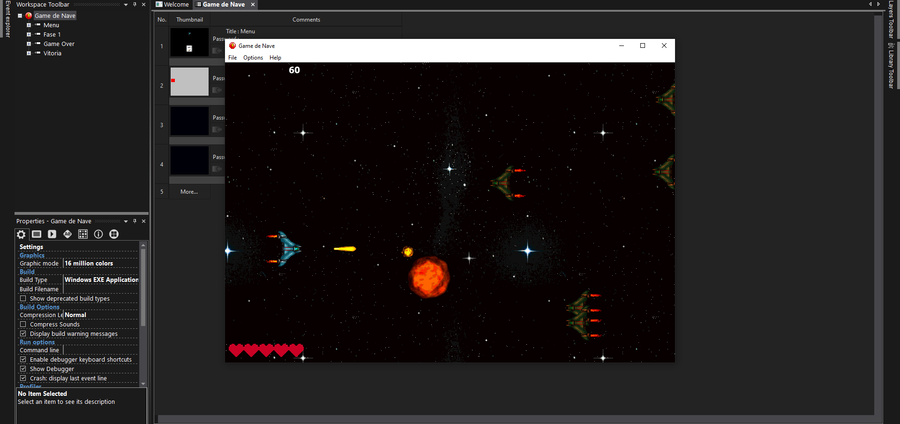
Task: Click the transition icon in storyboard row 1
Action: (217, 50)
